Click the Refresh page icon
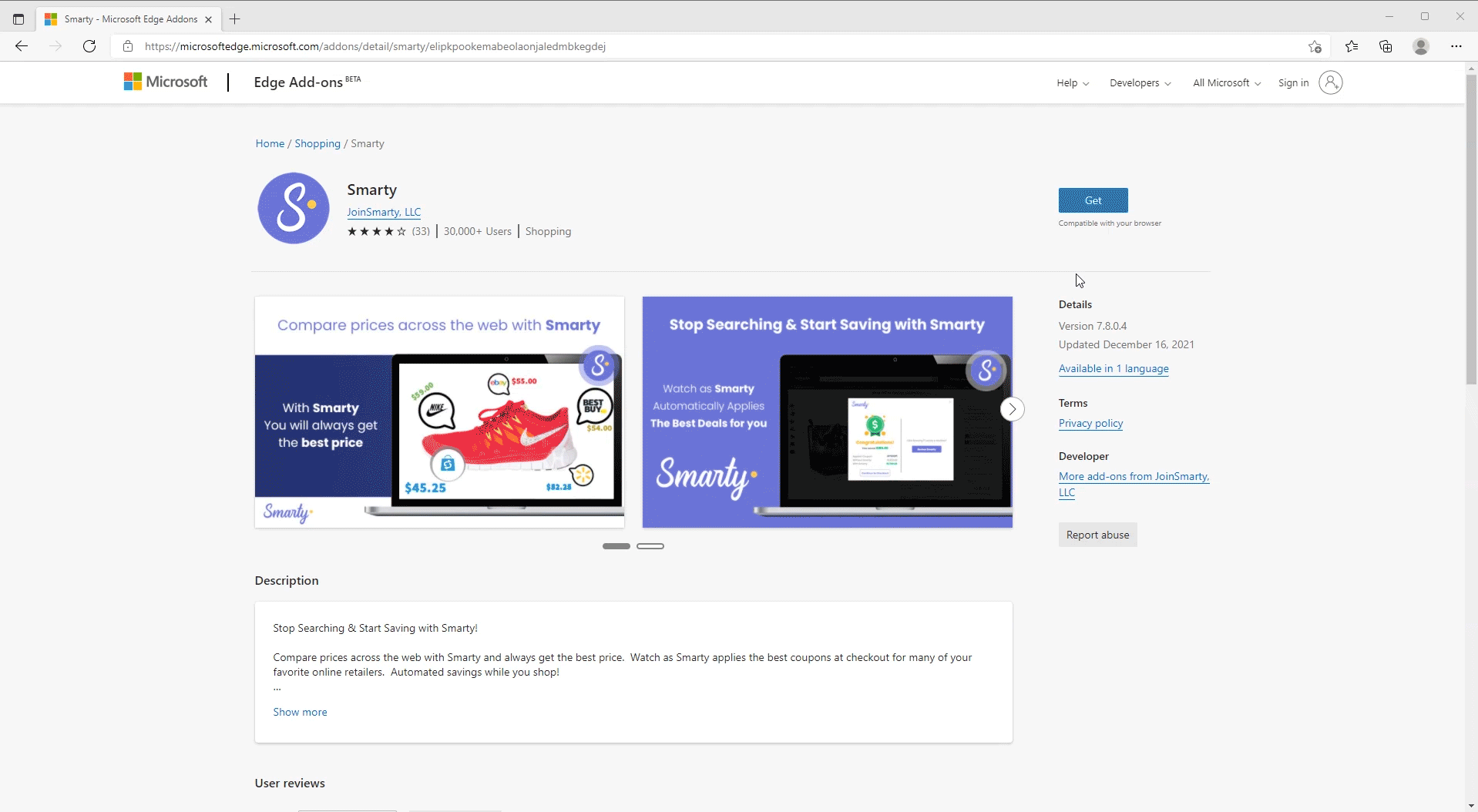Image resolution: width=1478 pixels, height=812 pixels. (89, 45)
